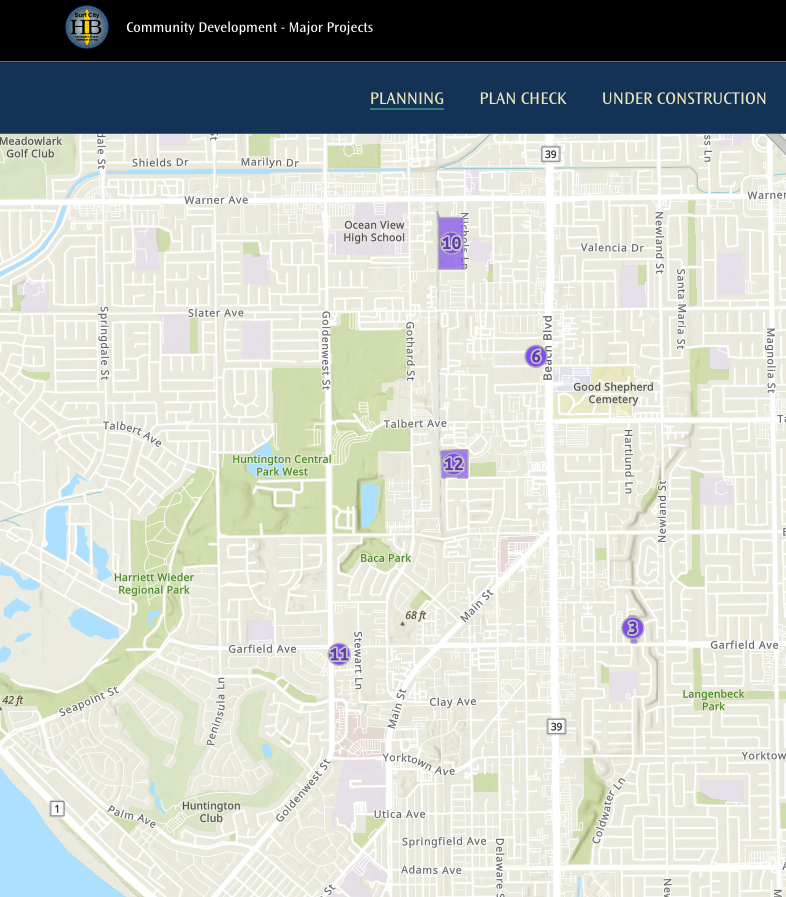This screenshot has width=786, height=897.
Task: Click the 68 ft elevation marker
Action: point(415,616)
